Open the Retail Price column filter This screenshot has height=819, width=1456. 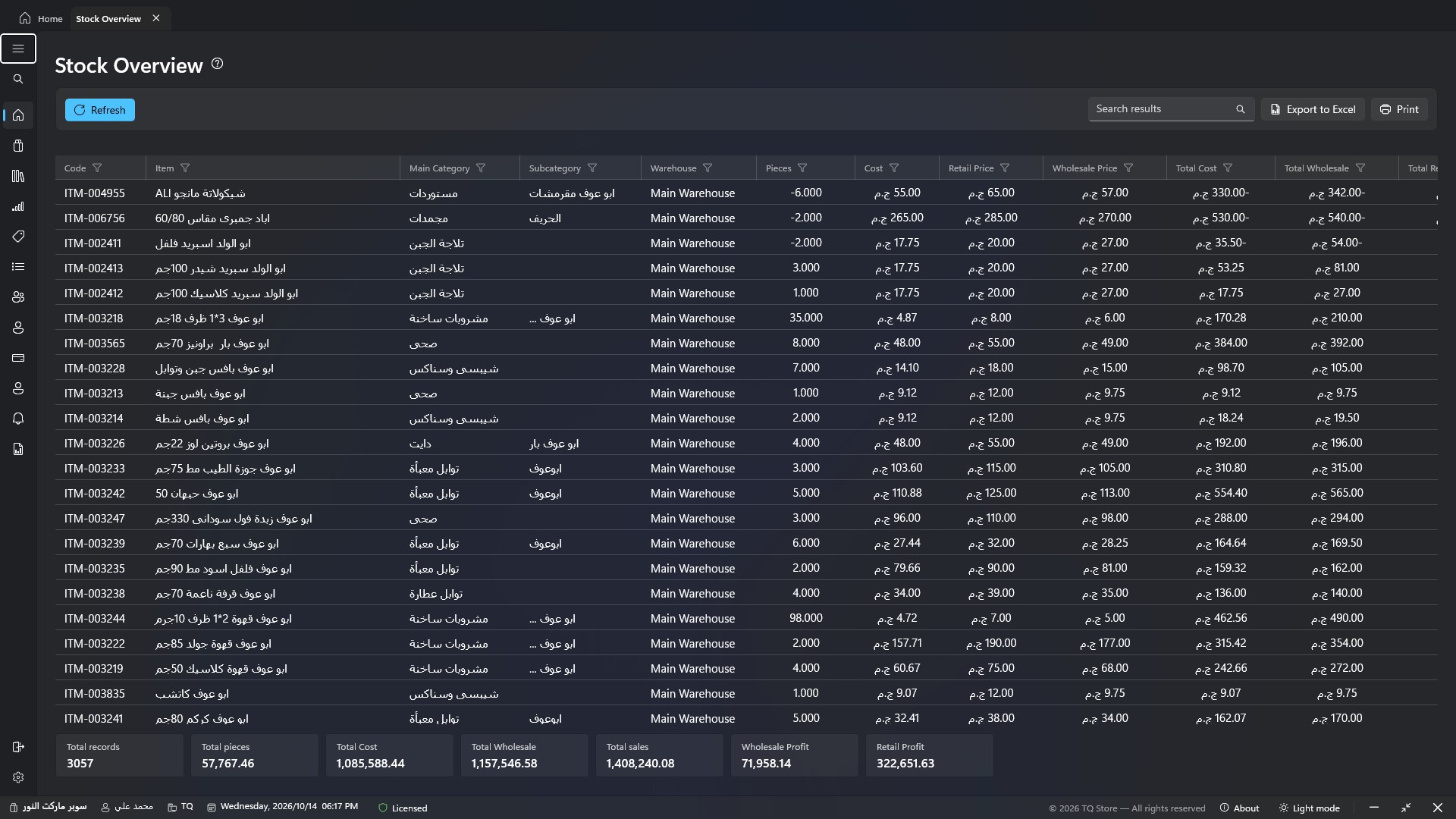click(1005, 168)
